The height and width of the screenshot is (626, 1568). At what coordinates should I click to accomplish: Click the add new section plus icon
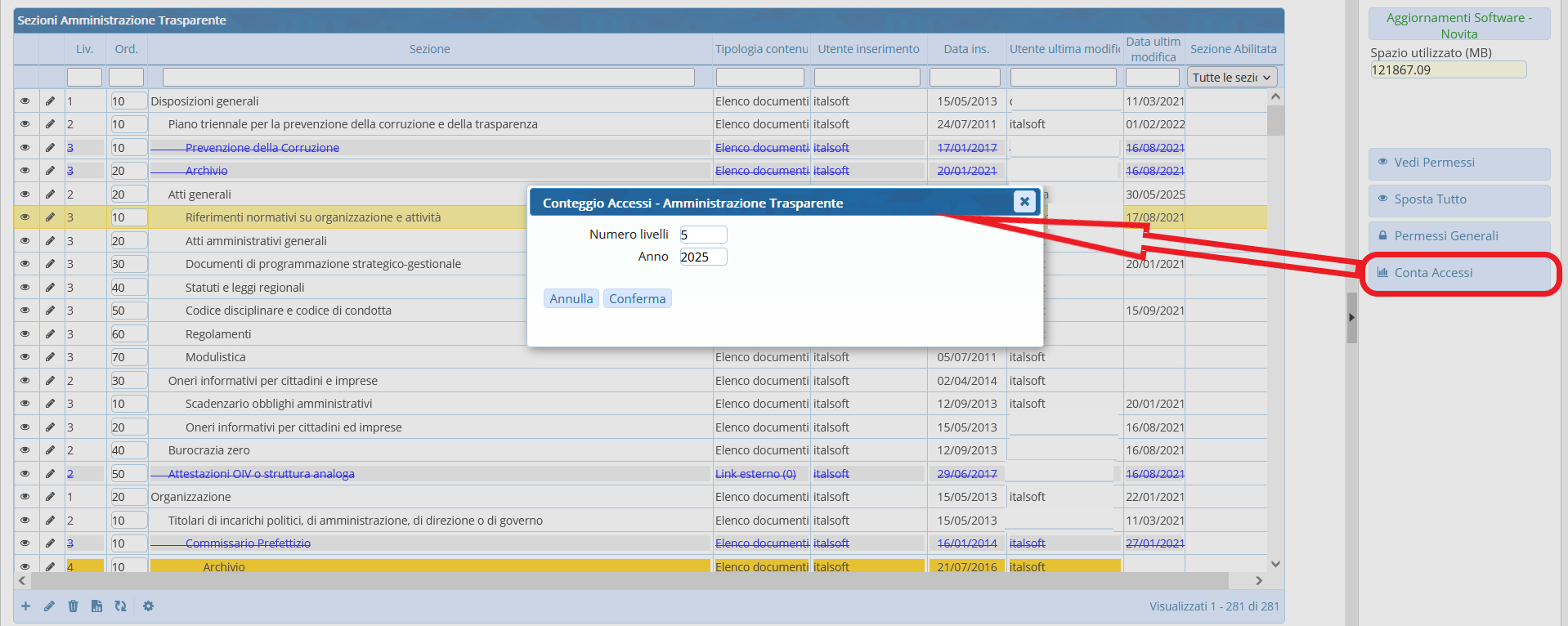[25, 606]
